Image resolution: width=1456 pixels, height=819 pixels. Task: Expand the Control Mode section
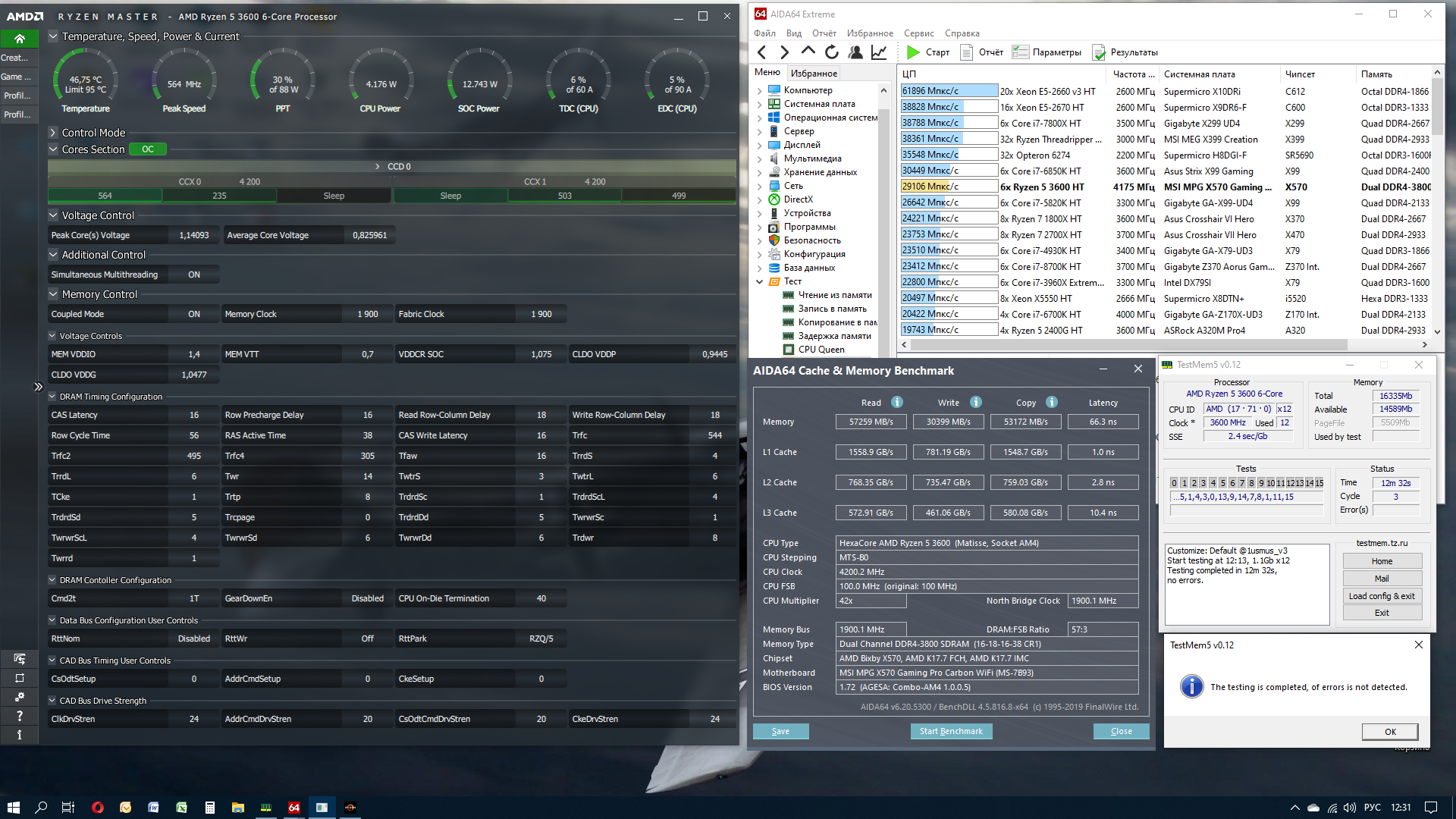coord(53,133)
